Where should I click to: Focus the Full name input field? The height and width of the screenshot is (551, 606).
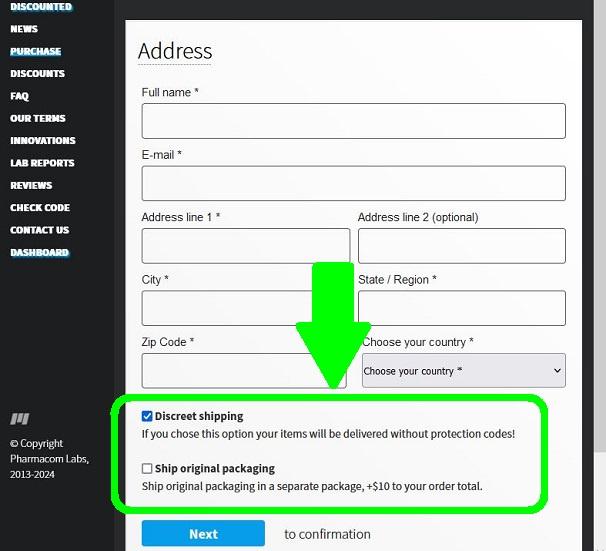[x=353, y=121]
